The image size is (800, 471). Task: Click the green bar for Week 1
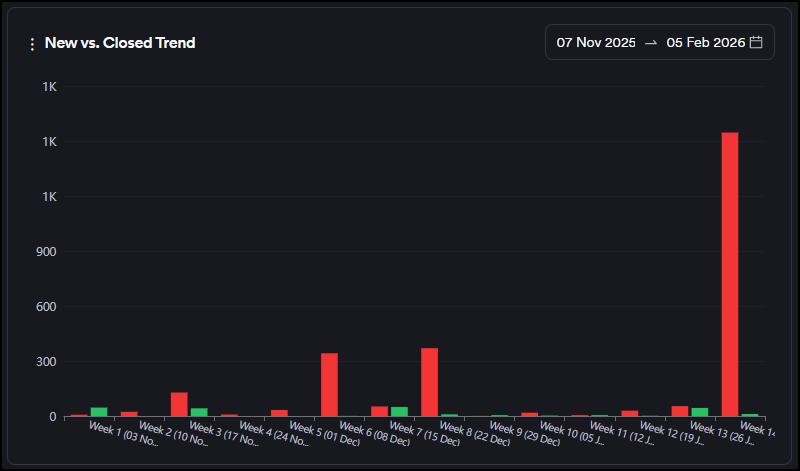(x=99, y=411)
